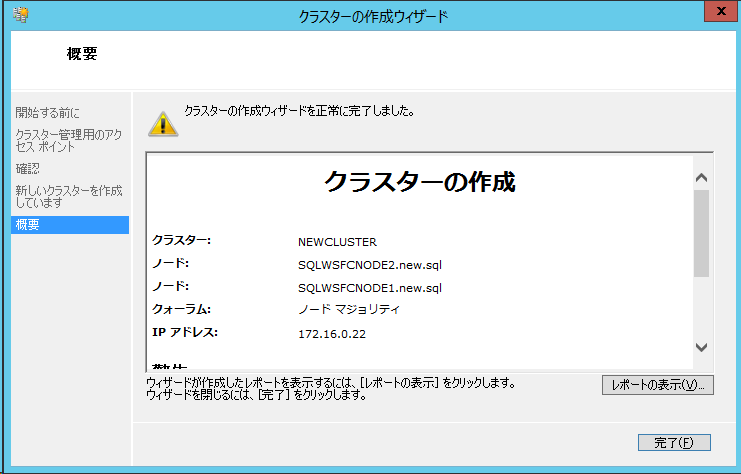Select the 開始する前に step in sidebar
This screenshot has height=474, width=741.
tap(48, 112)
